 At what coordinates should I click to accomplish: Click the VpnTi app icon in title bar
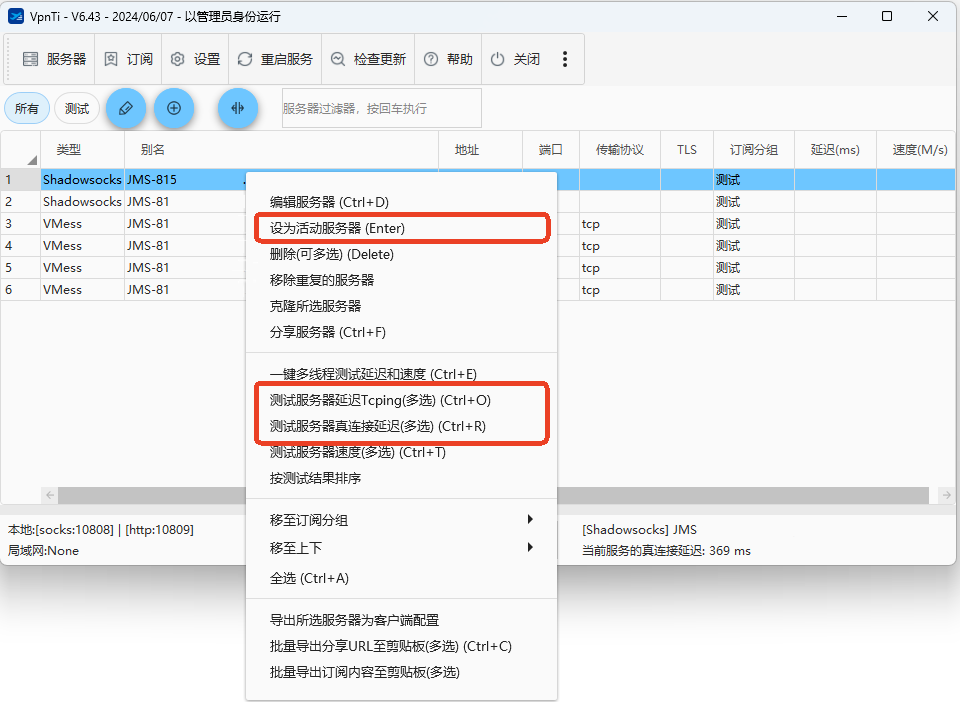[x=16, y=17]
